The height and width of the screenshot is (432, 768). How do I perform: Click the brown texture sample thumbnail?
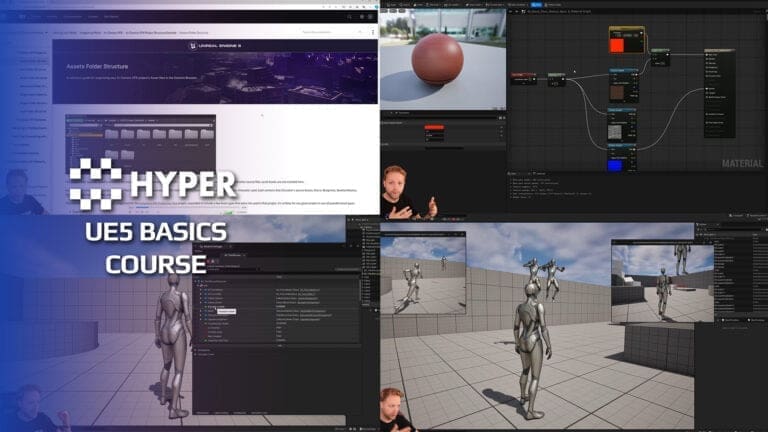(616, 92)
